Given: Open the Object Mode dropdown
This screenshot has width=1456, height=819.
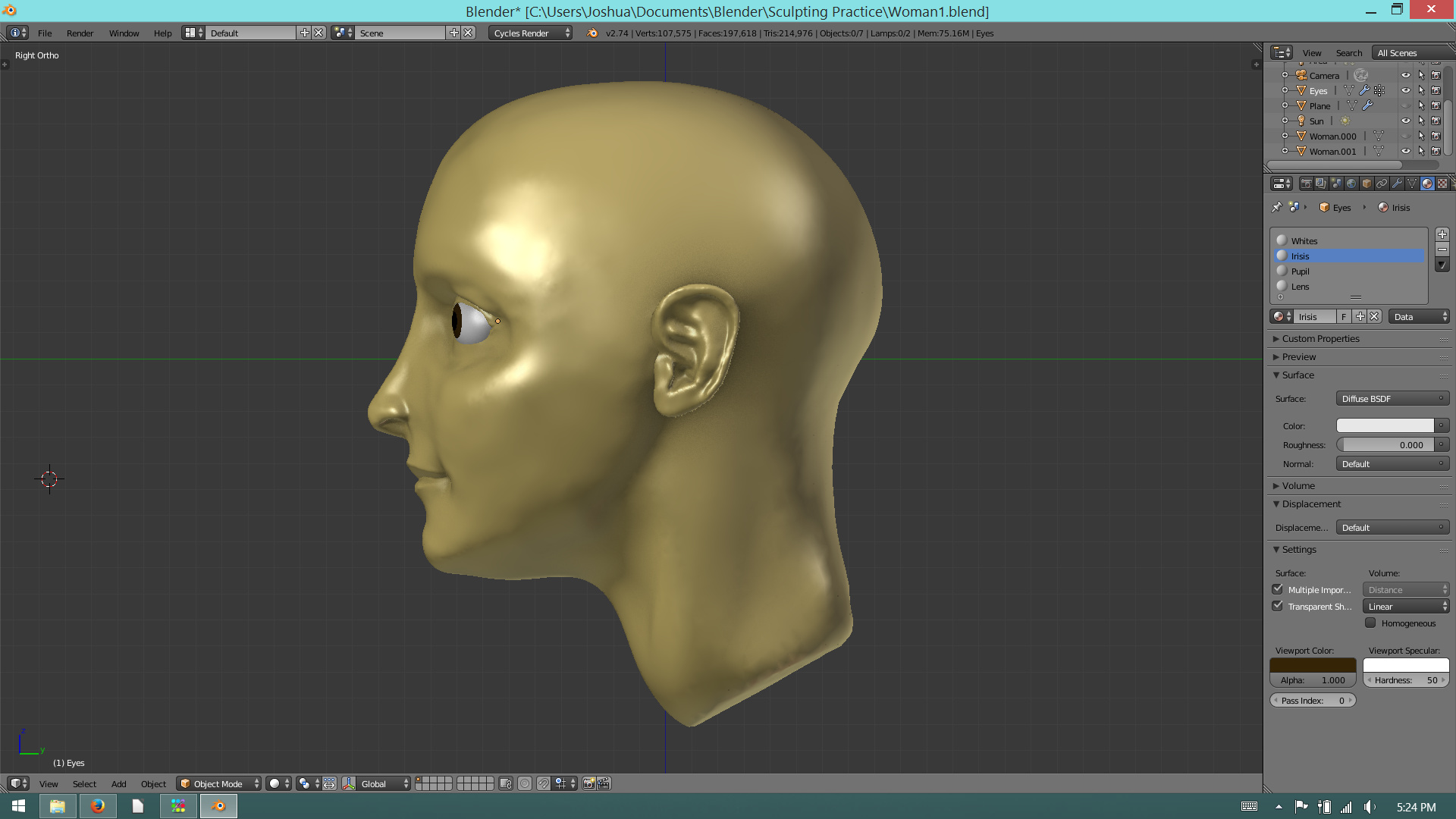Looking at the screenshot, I should 219,783.
